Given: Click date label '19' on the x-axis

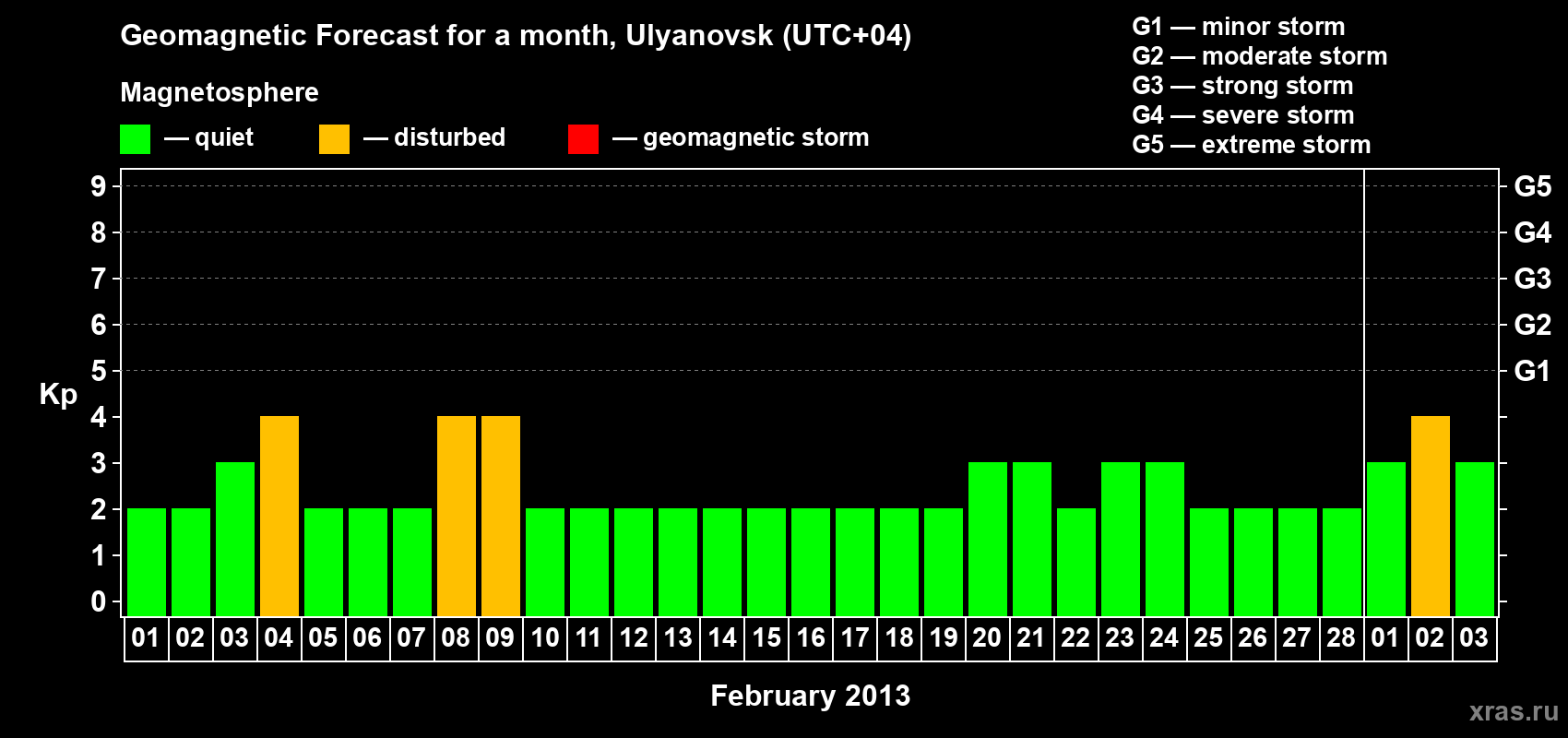Looking at the screenshot, I should pyautogui.click(x=944, y=638).
